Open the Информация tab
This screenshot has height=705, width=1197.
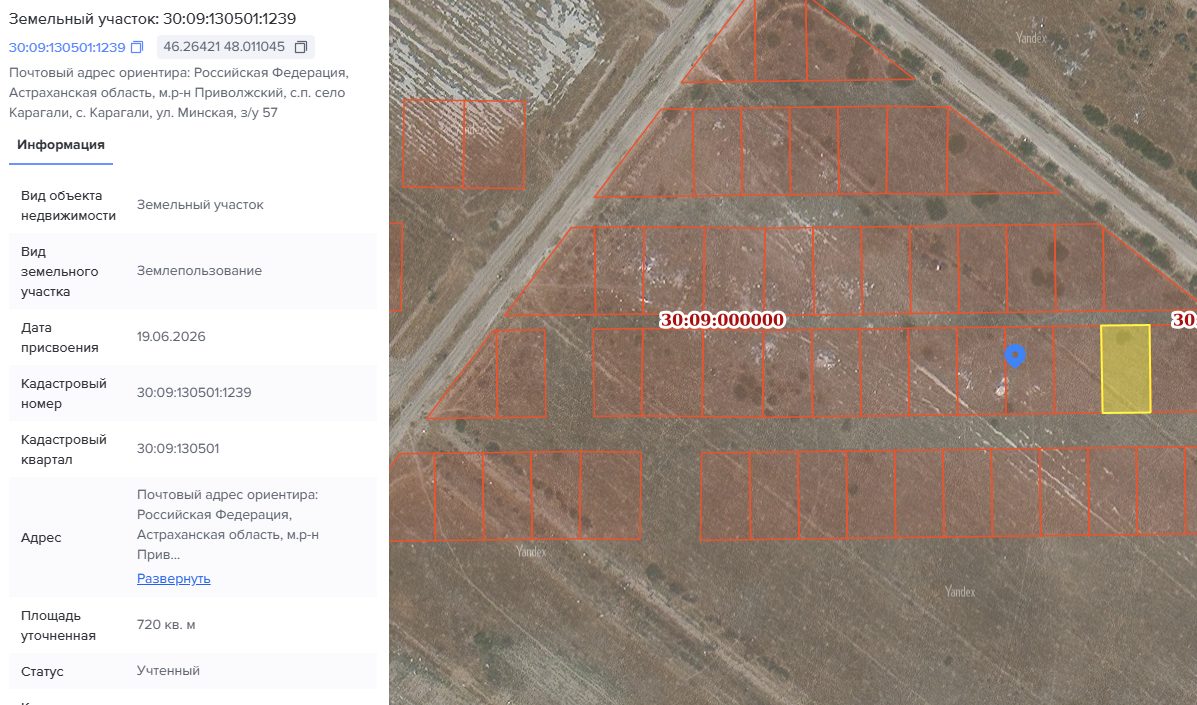61,145
